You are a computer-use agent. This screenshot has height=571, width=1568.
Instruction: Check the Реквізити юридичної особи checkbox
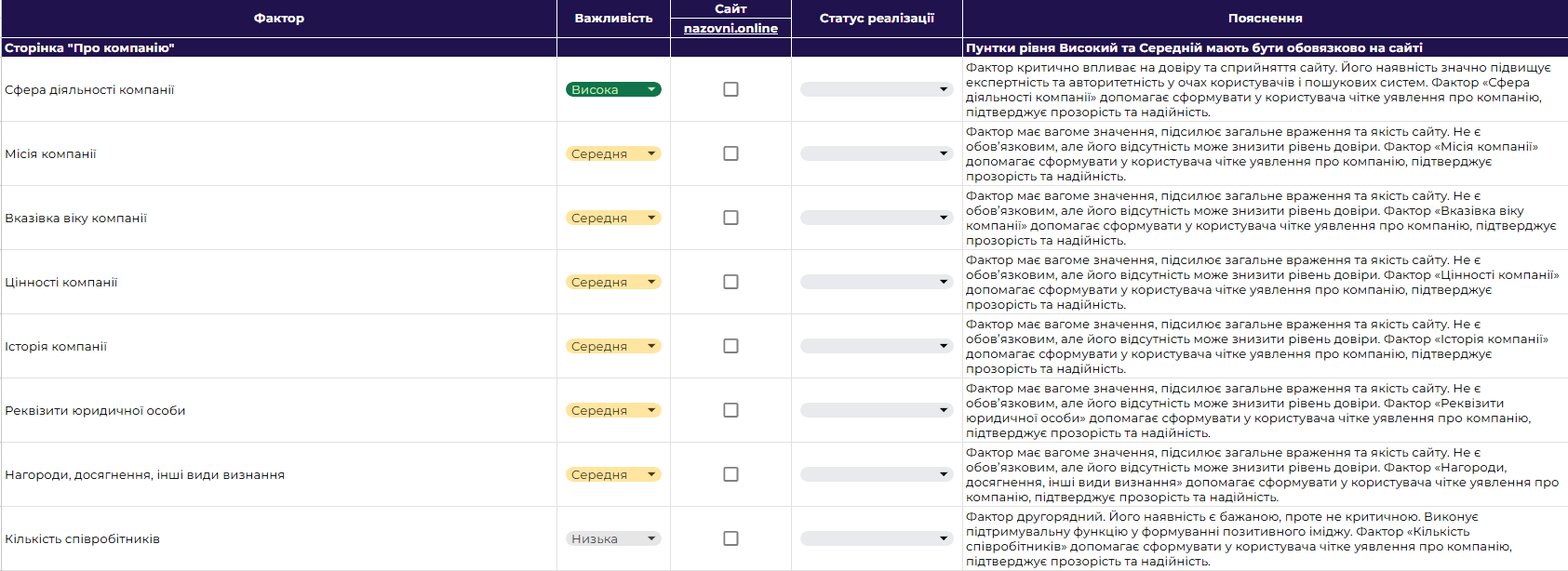pyautogui.click(x=730, y=410)
